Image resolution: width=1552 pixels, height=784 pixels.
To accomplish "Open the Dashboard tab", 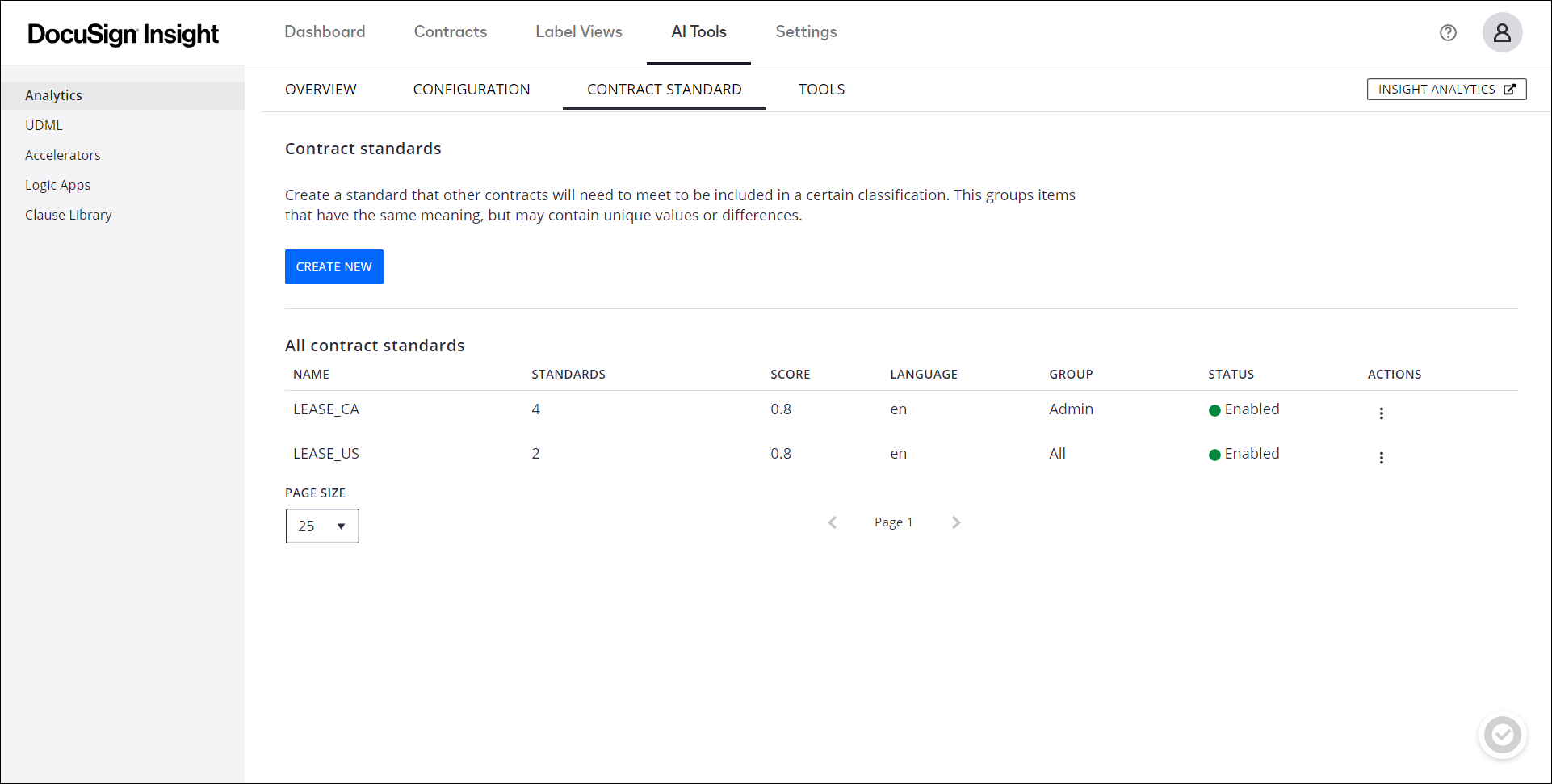I will point(325,31).
